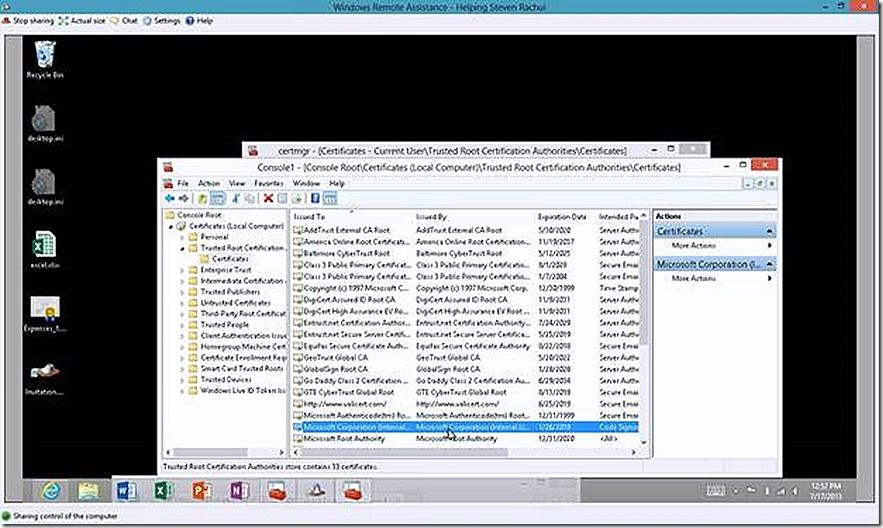Toggle the Show/Hide Action Pane toolbar icon
The width and height of the screenshot is (883, 528).
330,198
